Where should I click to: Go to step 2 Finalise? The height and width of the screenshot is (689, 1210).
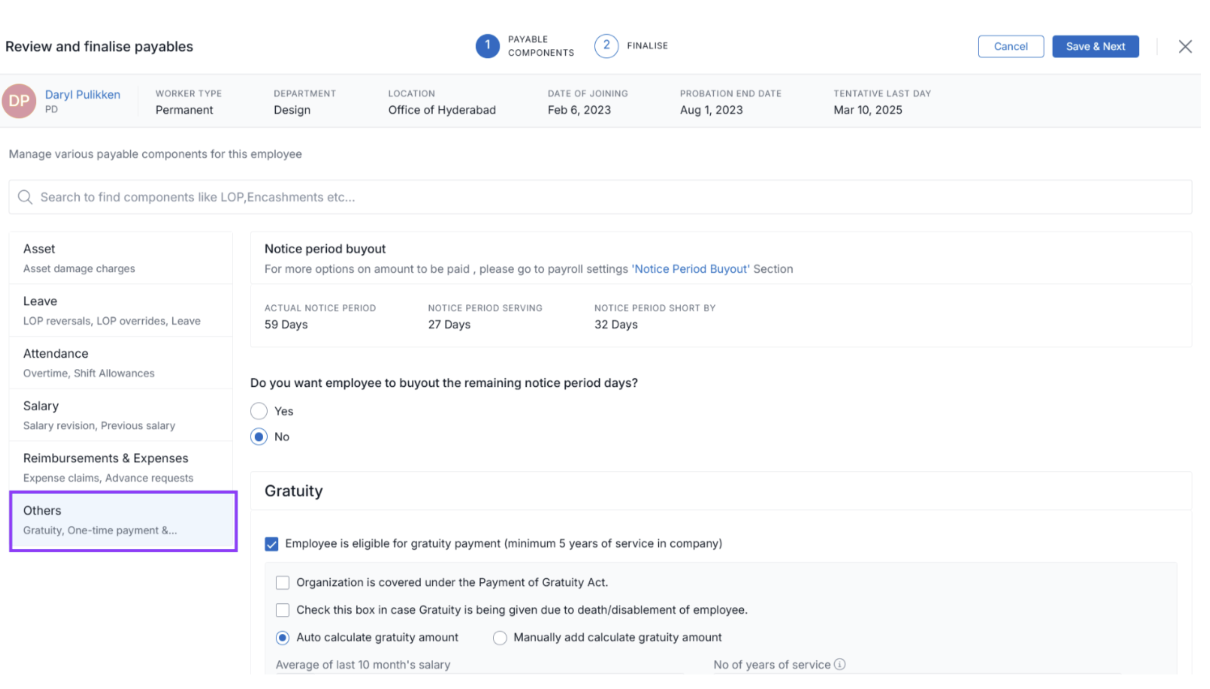tap(606, 46)
